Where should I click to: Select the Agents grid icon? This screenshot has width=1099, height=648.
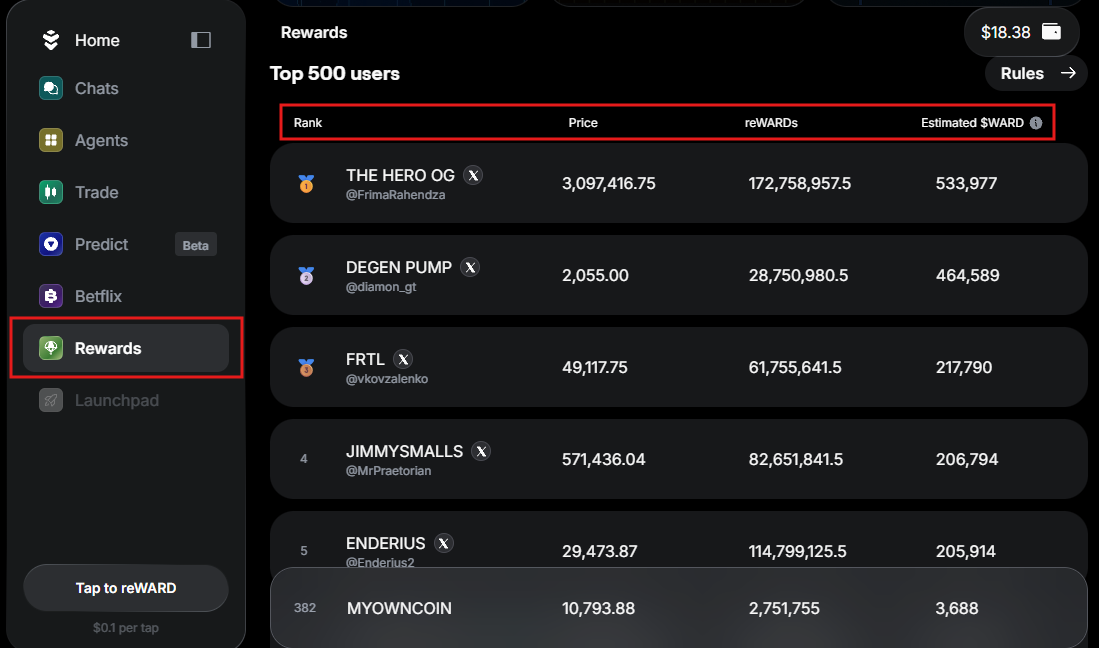[51, 140]
